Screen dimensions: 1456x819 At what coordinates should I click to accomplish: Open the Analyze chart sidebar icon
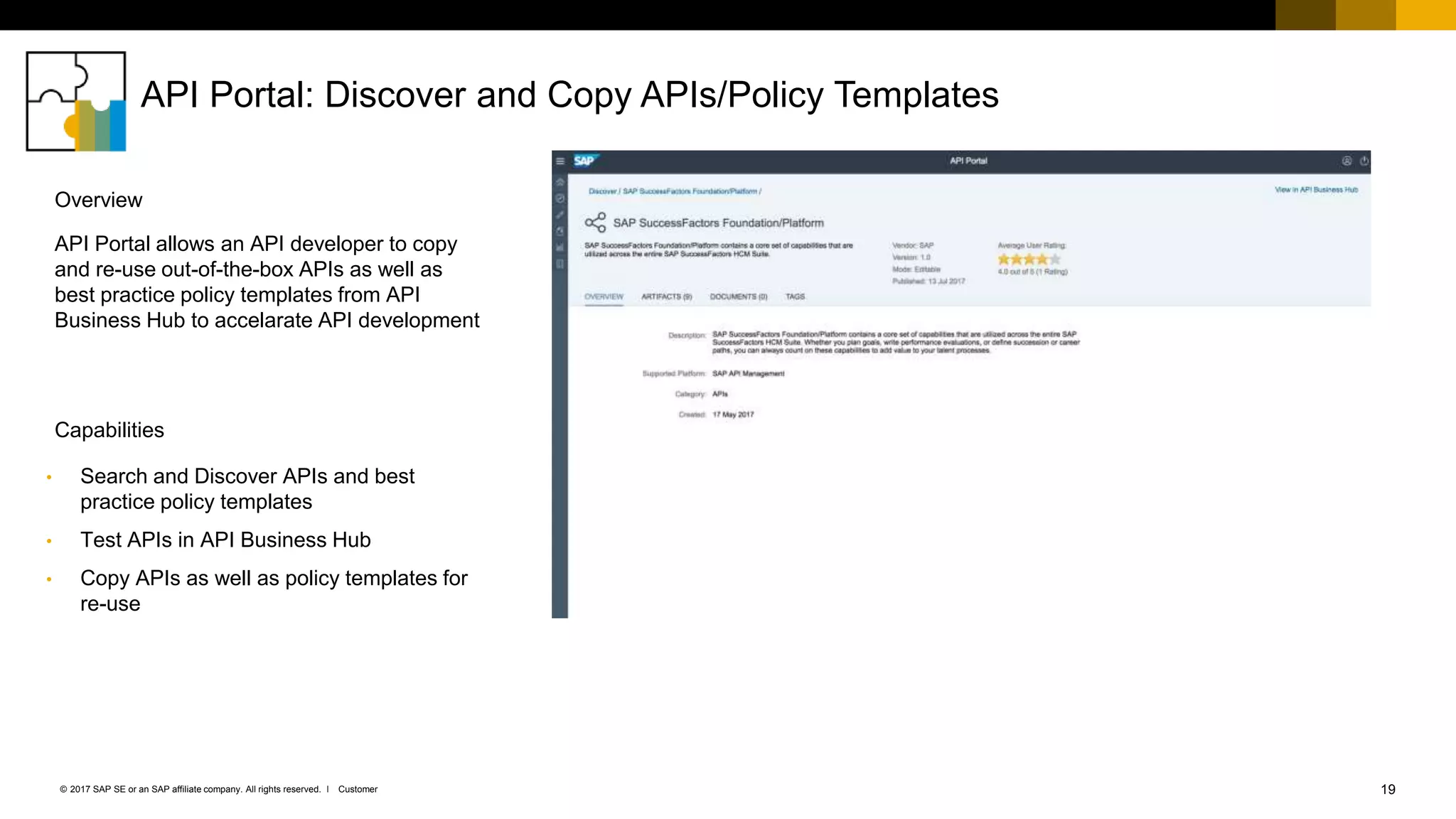pyautogui.click(x=560, y=247)
